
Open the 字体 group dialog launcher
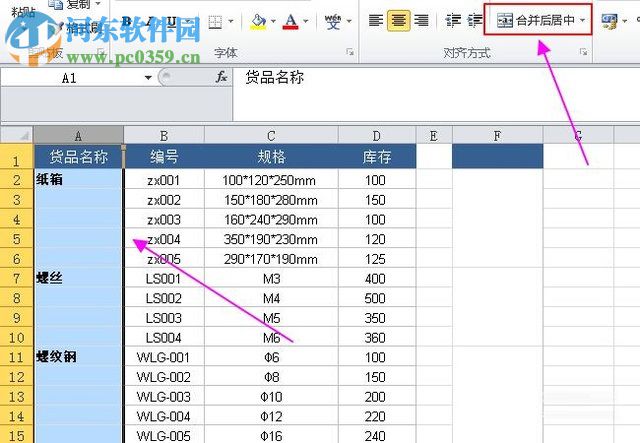tap(350, 52)
